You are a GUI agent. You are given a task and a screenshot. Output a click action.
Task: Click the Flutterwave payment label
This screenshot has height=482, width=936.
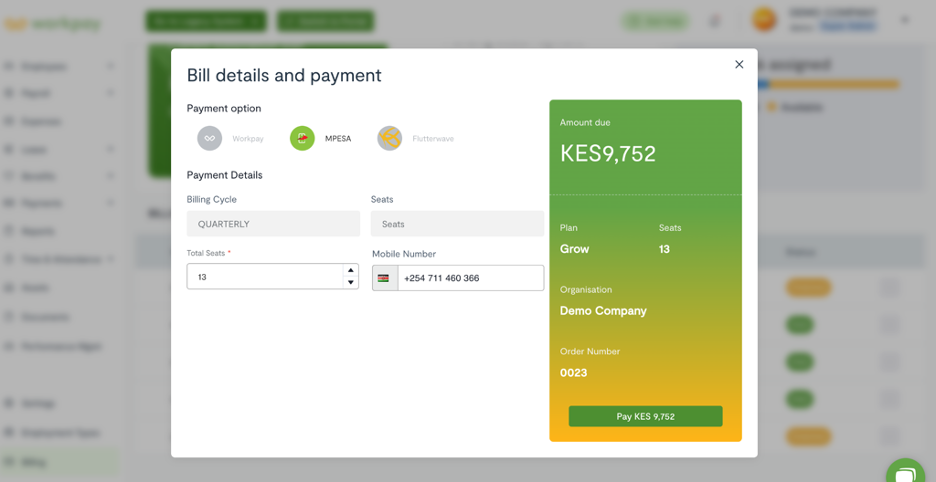[x=433, y=139]
